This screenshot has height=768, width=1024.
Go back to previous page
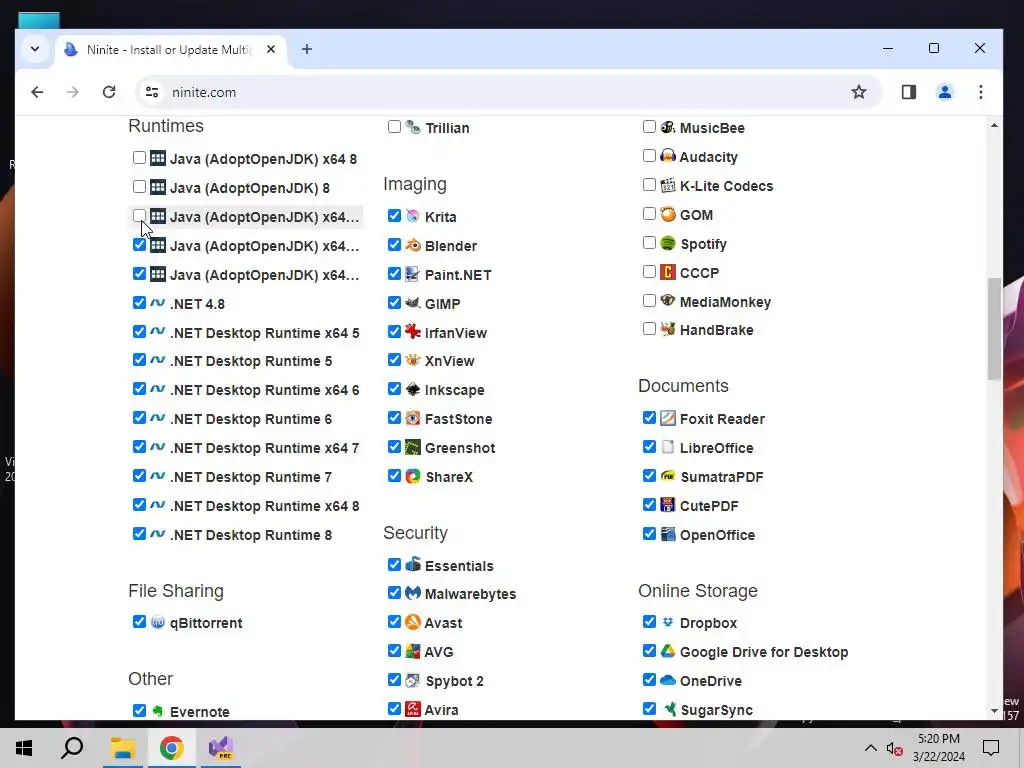(37, 92)
